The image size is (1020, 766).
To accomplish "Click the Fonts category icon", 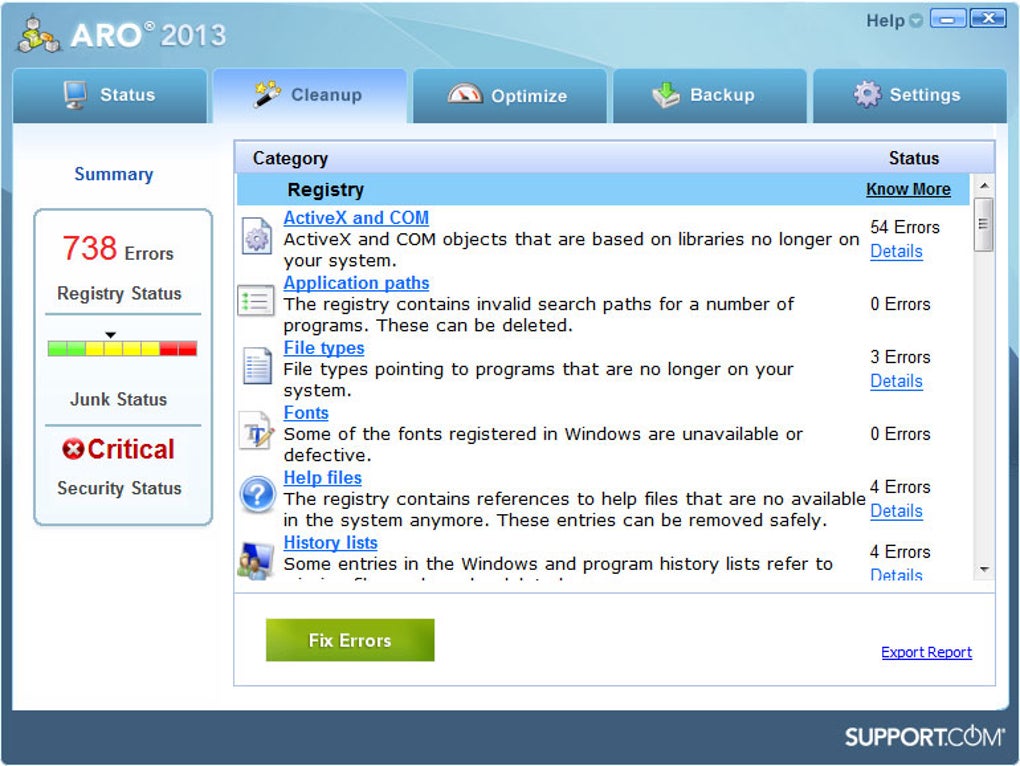I will (x=256, y=430).
